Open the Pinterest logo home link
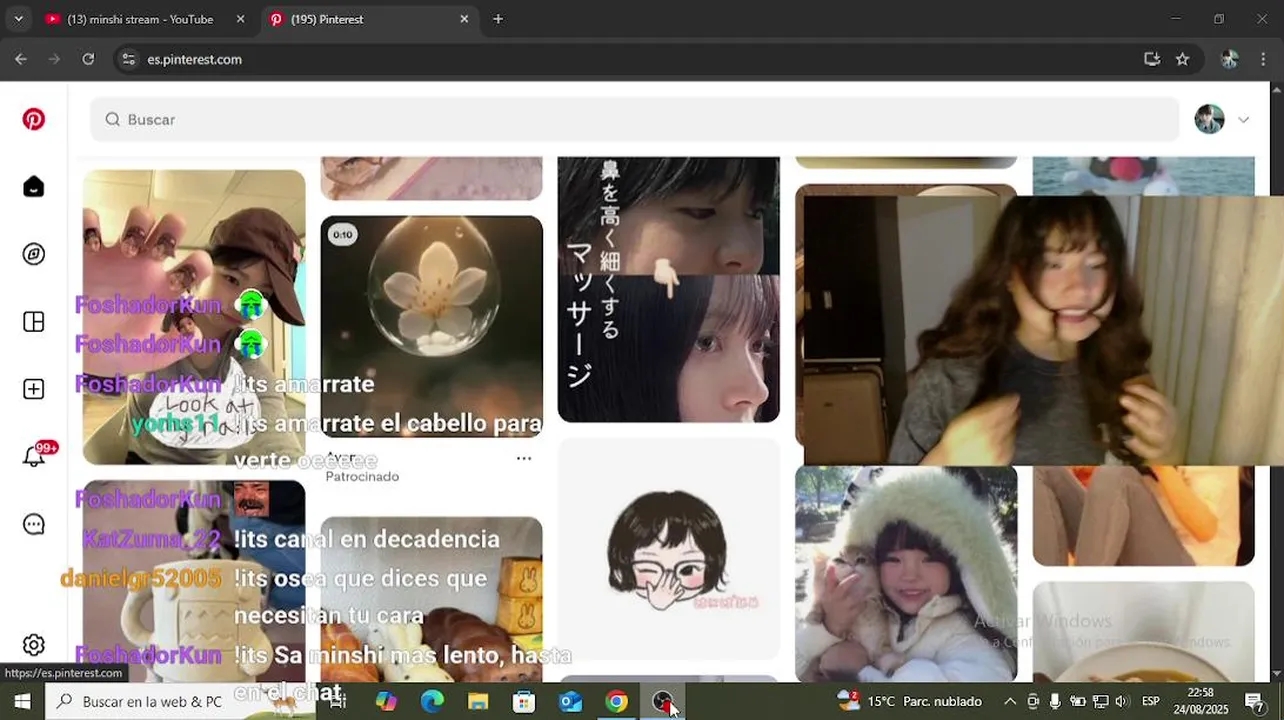 34,120
